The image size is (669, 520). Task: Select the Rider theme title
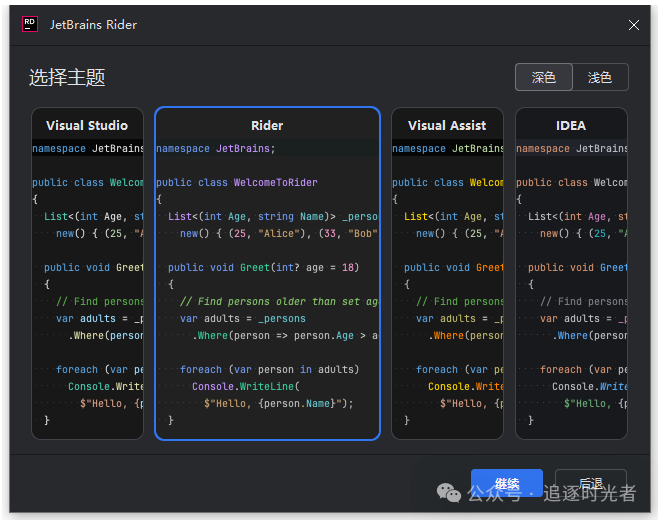pyautogui.click(x=267, y=125)
